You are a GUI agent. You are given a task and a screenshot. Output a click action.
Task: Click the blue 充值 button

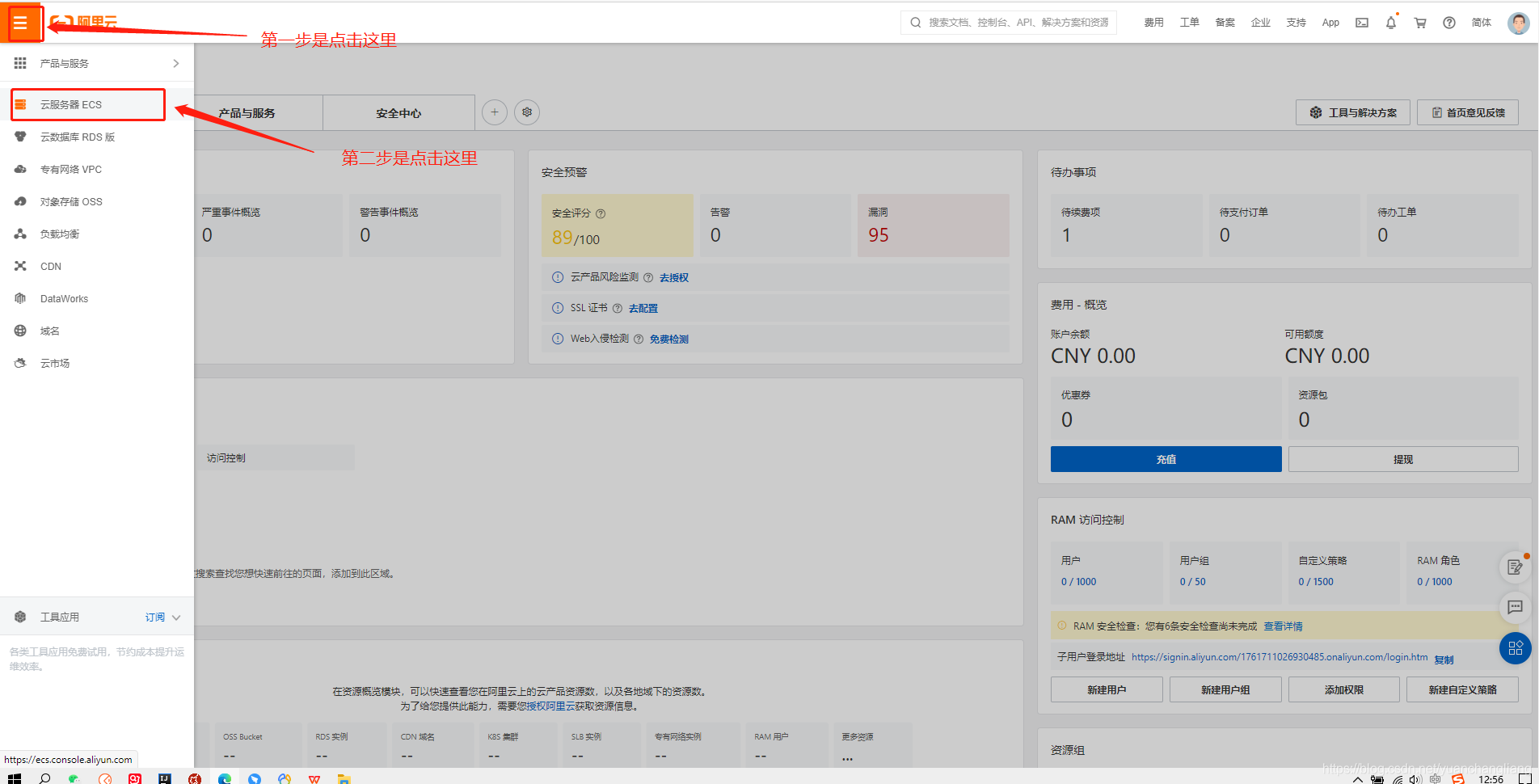point(1166,459)
